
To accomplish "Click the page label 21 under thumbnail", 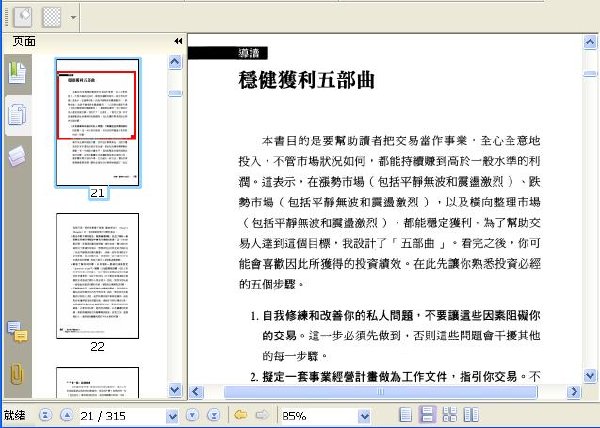I will 97,193.
